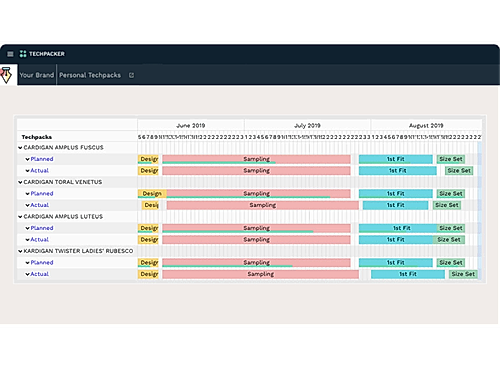Collapse Actual row chevron under CARDIGAN AMPLUS FUSCUS

pos(28,171)
